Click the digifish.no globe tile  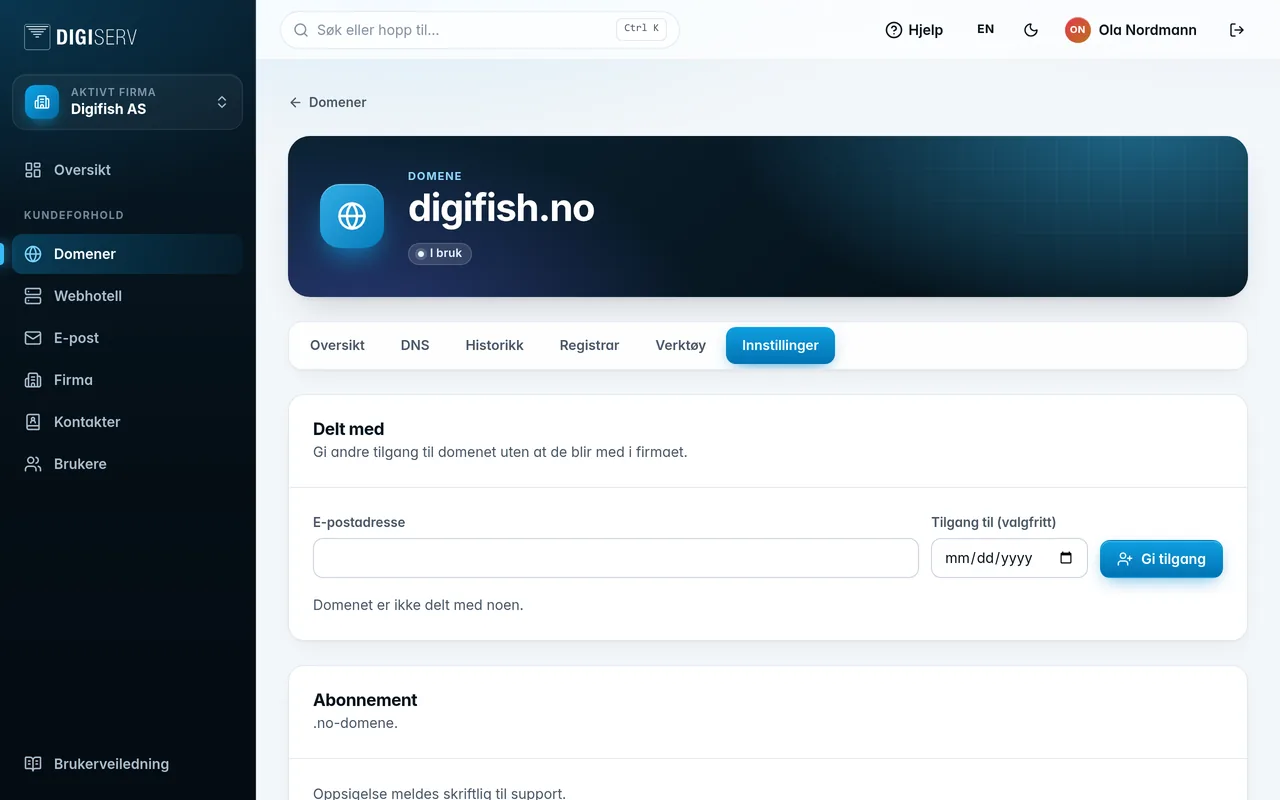click(x=352, y=216)
